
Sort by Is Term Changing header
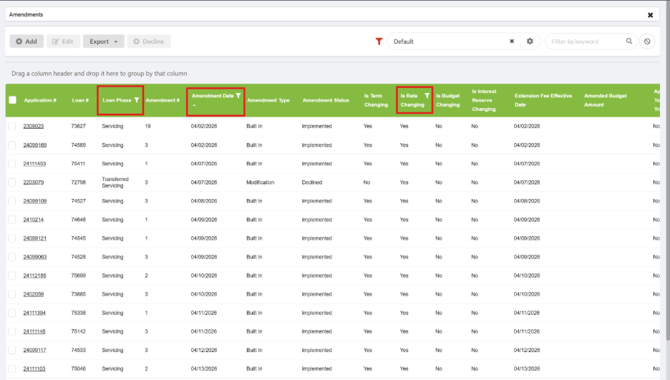point(376,100)
